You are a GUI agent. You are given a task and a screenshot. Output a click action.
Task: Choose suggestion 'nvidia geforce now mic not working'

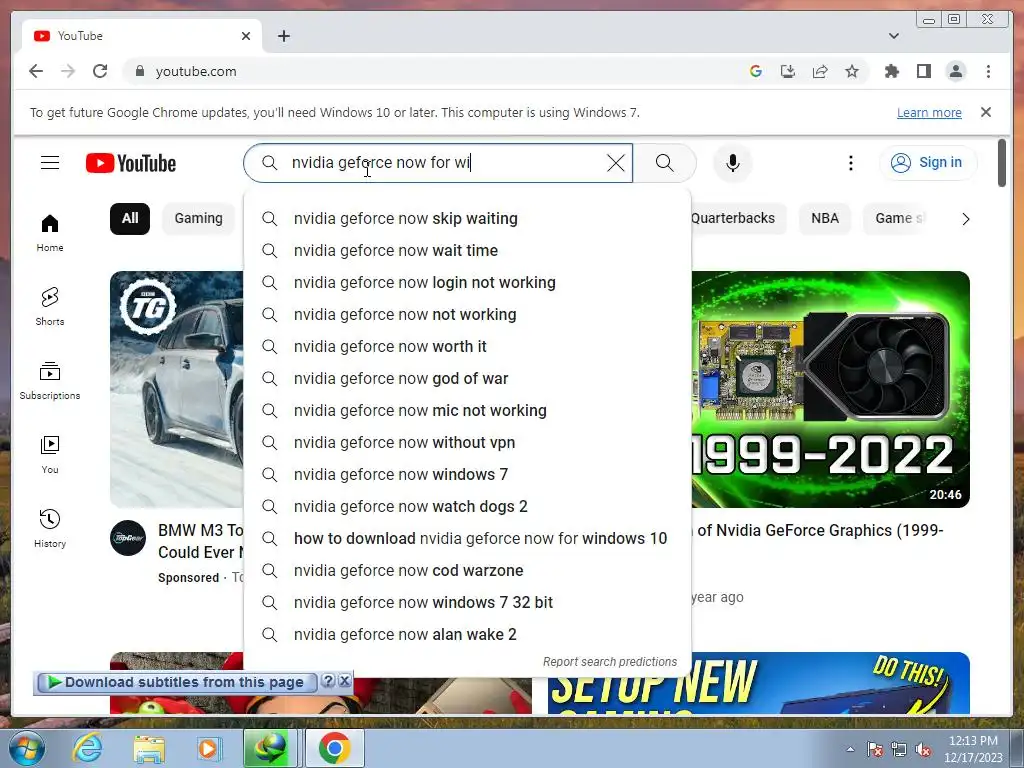click(467, 410)
